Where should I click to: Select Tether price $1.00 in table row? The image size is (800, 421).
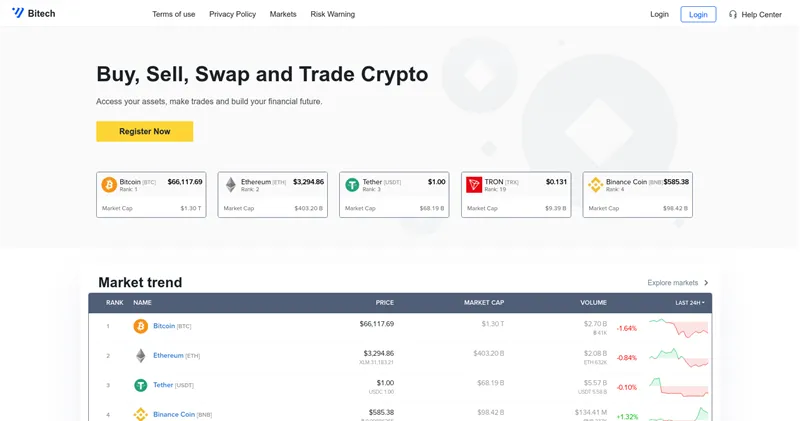[x=385, y=383]
